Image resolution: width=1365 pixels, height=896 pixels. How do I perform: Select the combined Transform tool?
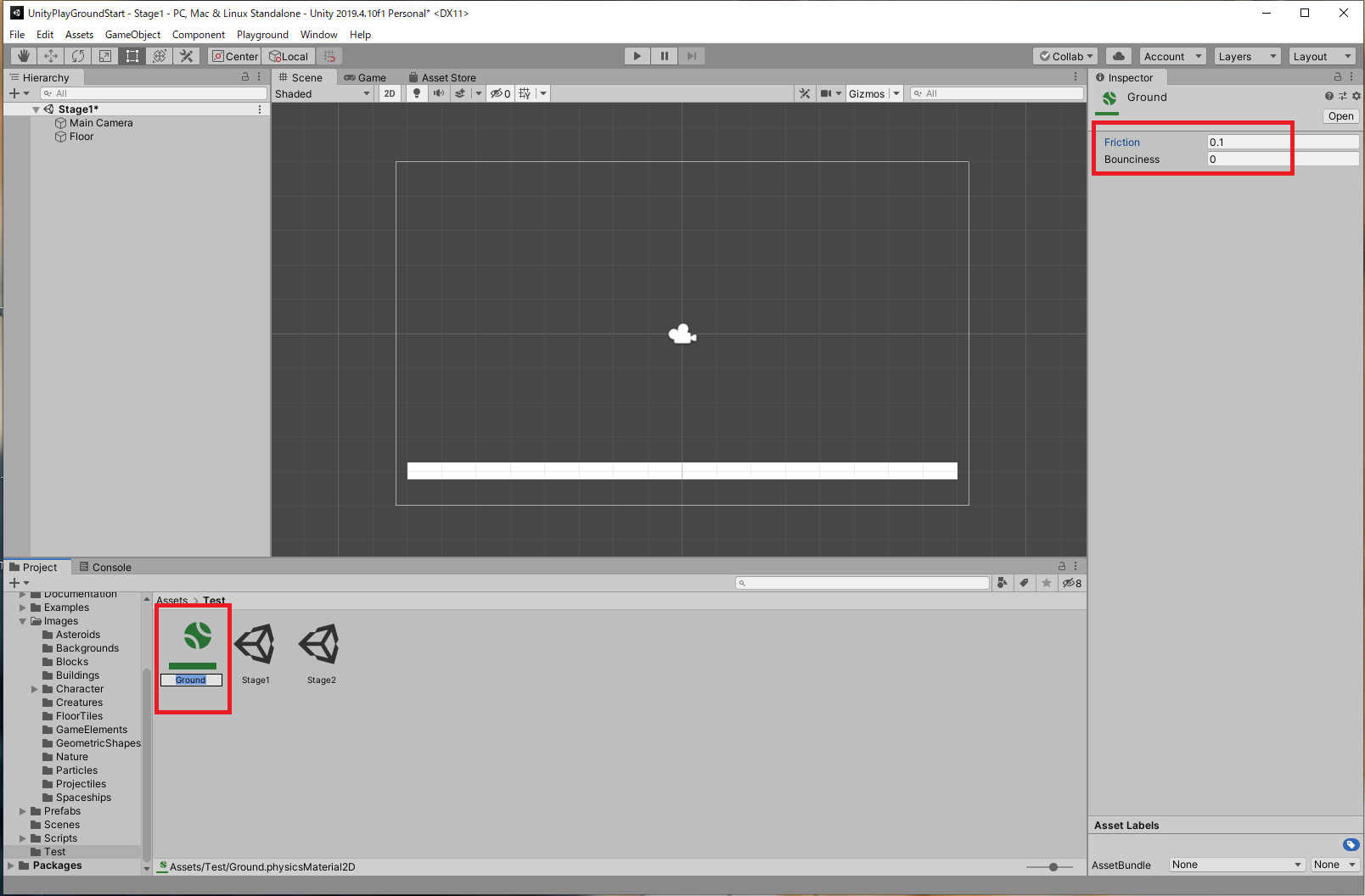[x=160, y=56]
